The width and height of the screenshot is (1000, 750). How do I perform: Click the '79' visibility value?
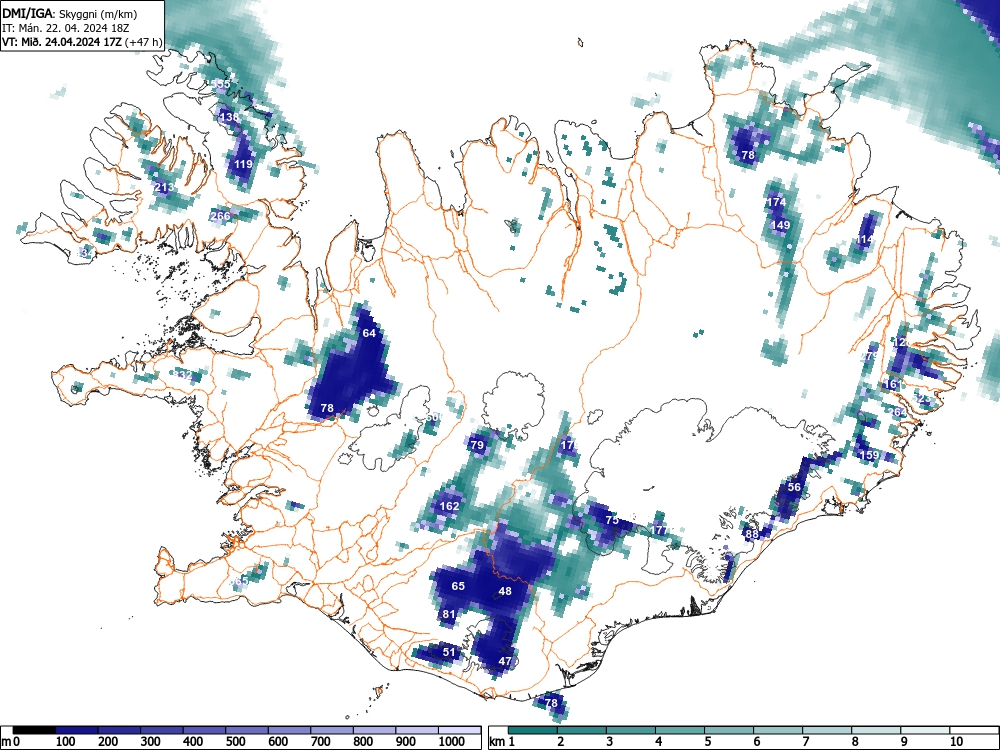point(477,445)
